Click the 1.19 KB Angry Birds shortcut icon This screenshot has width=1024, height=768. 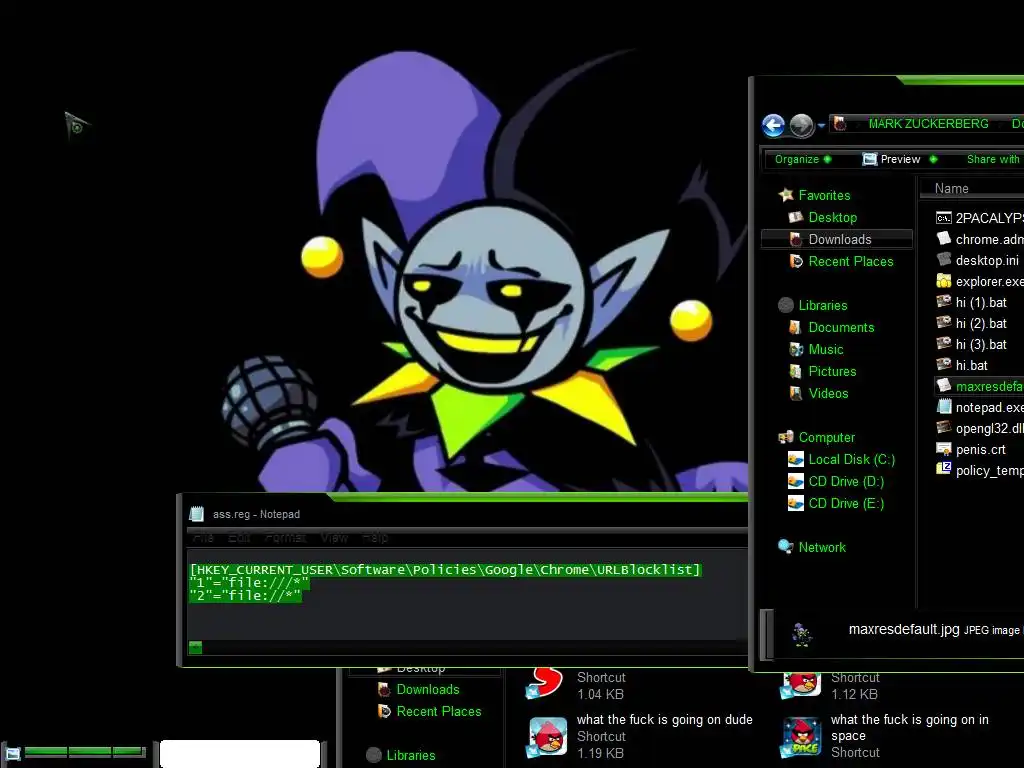[549, 736]
